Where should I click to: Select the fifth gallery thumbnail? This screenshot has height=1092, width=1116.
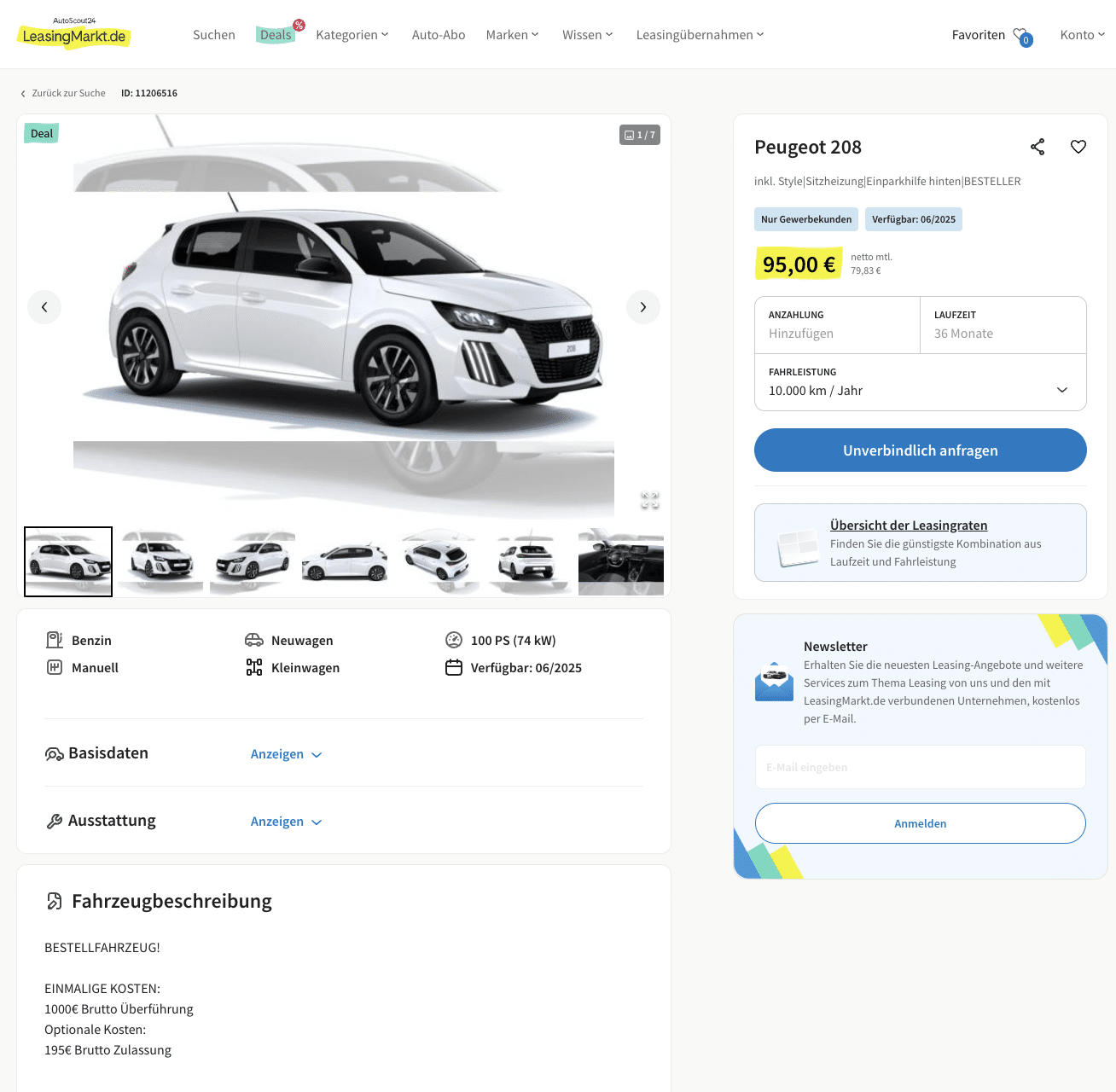coord(437,561)
